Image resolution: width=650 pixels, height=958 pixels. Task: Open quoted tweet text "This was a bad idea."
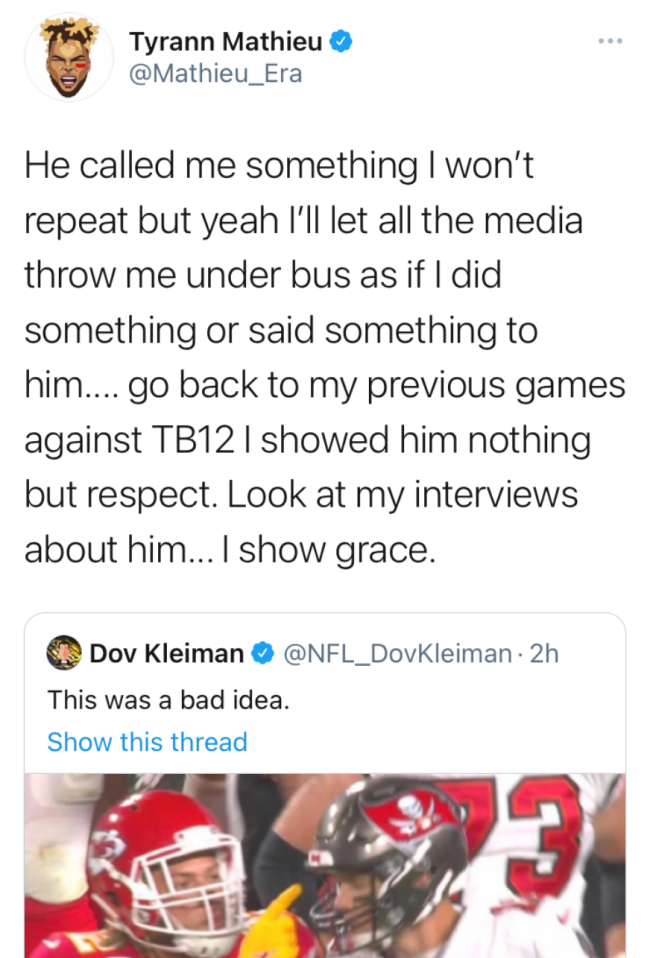pos(168,700)
